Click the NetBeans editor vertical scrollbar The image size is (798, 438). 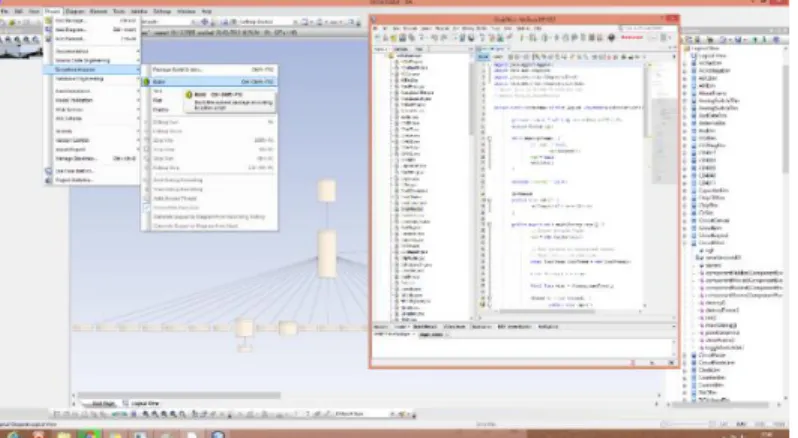pyautogui.click(x=648, y=102)
